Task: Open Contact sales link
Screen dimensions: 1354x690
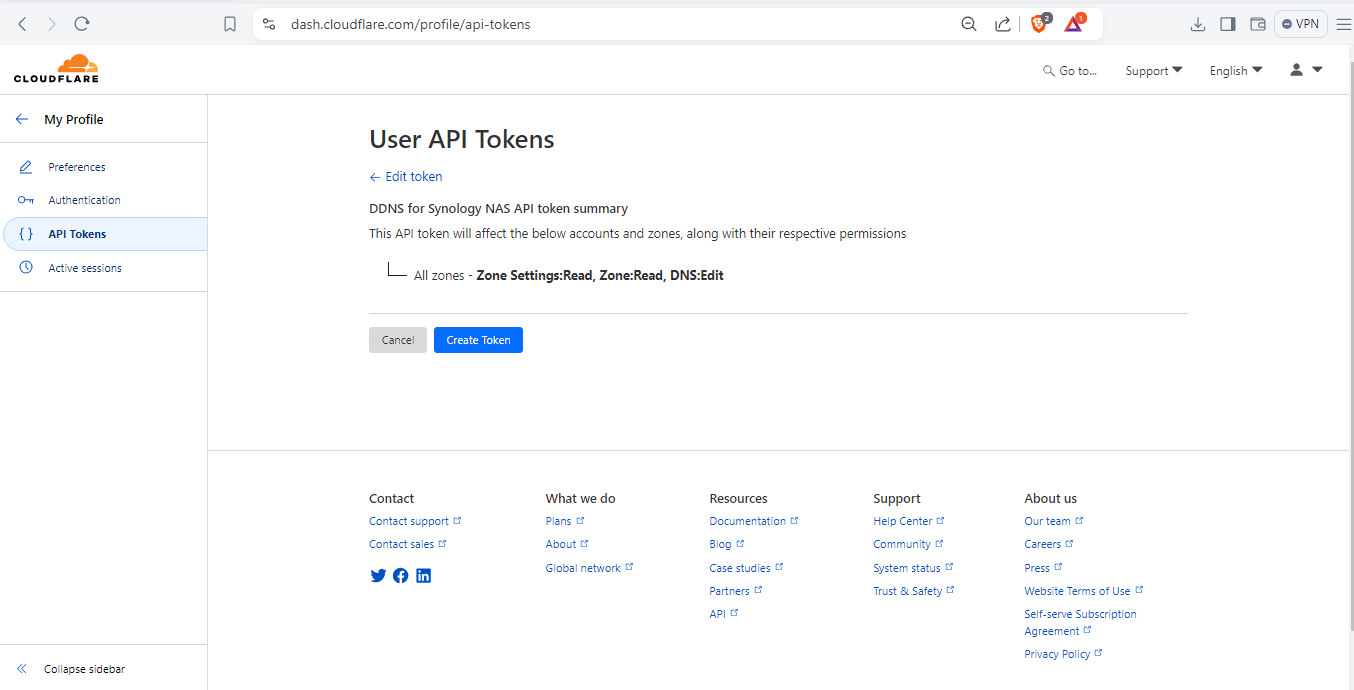Action: (408, 544)
